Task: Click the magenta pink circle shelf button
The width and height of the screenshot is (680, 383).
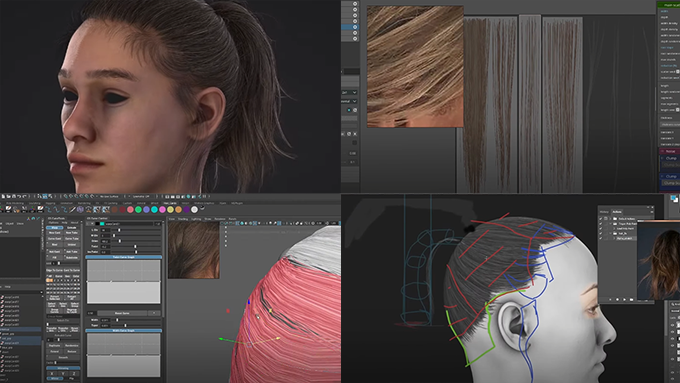Action: coord(162,210)
